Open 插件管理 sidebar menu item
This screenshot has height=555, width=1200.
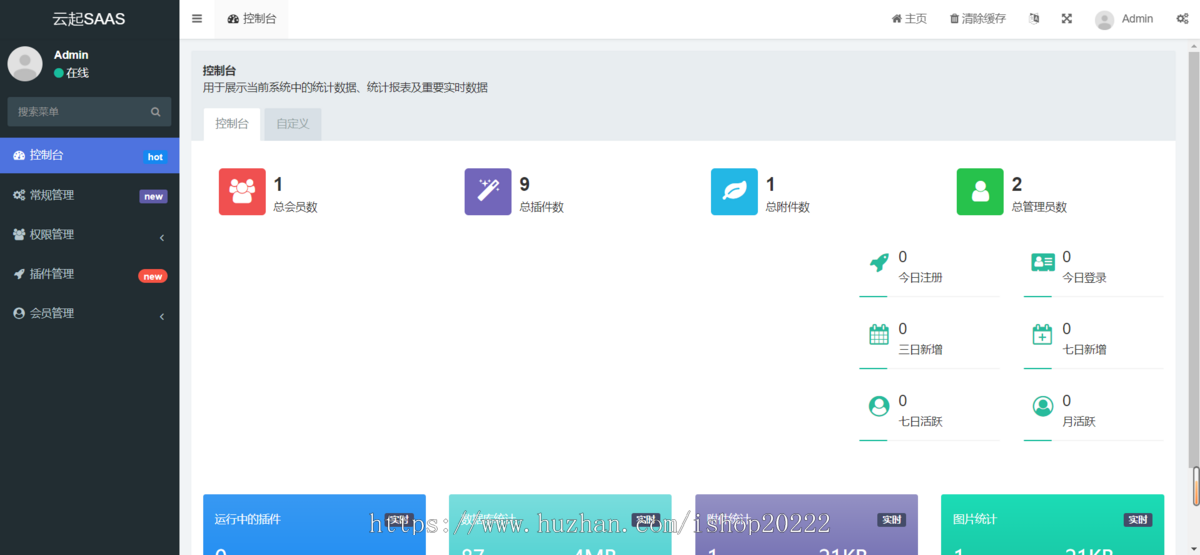90,274
